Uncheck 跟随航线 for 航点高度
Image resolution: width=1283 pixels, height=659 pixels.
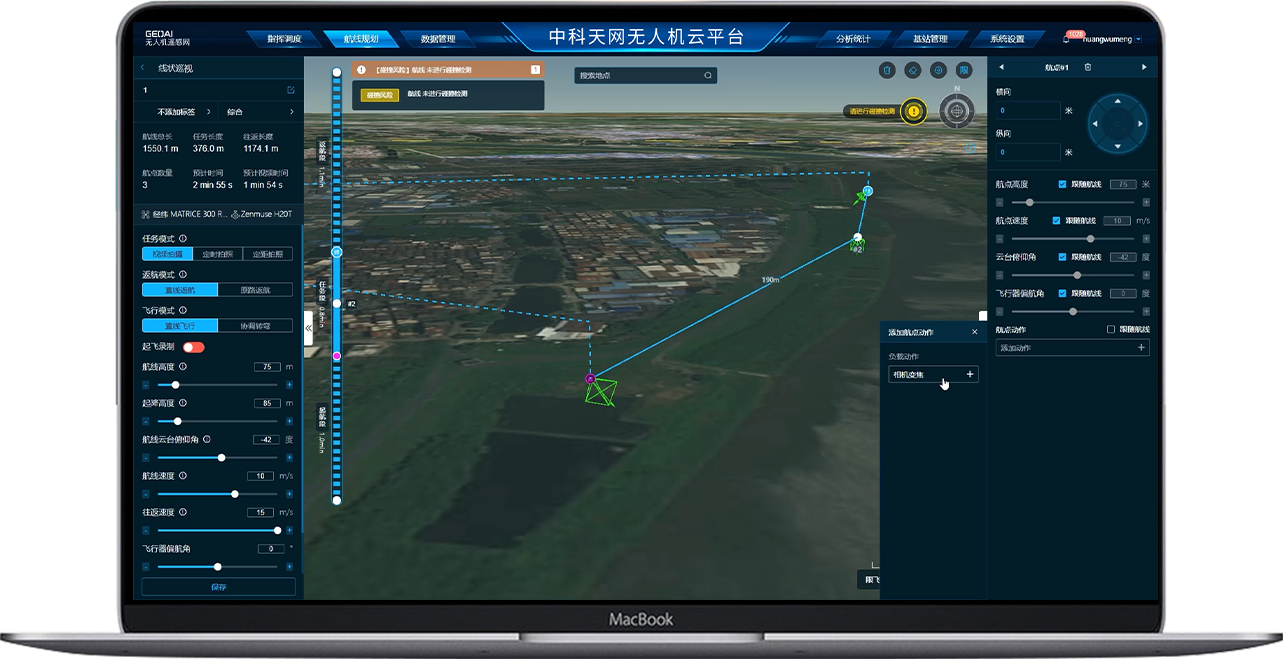point(1062,184)
